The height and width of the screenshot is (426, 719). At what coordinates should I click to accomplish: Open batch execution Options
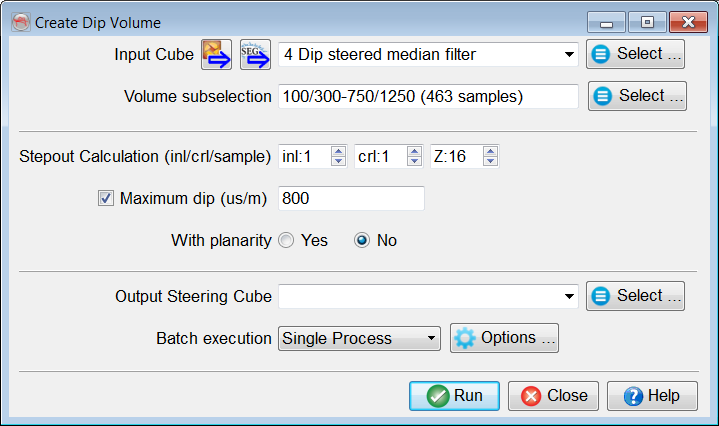coord(504,338)
